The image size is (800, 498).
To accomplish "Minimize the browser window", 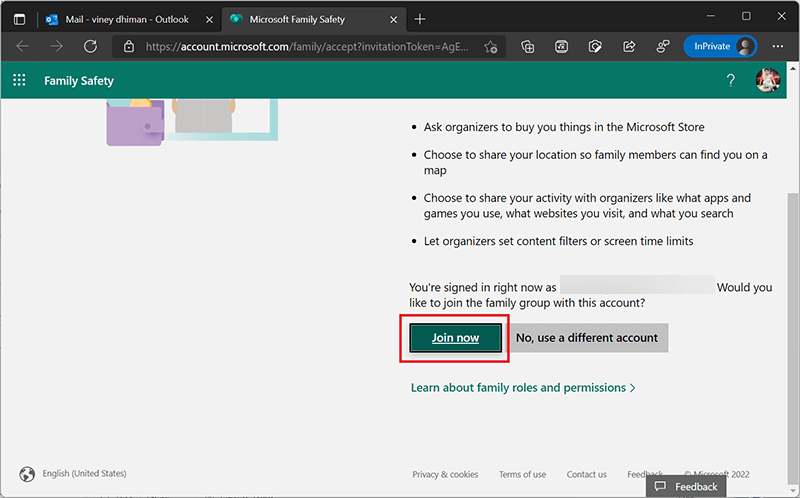I will point(711,16).
